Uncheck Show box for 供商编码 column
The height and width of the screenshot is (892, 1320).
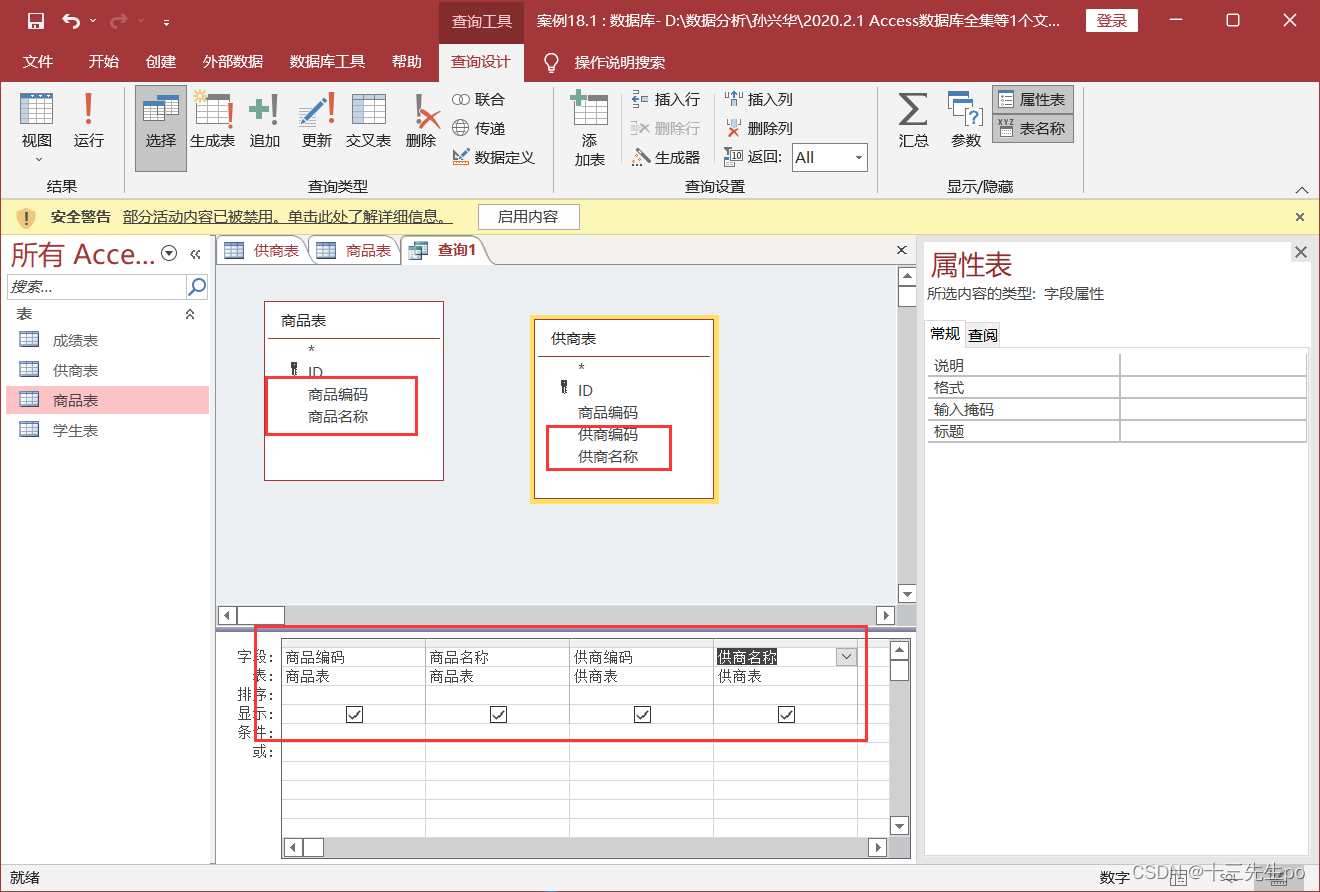click(x=642, y=714)
